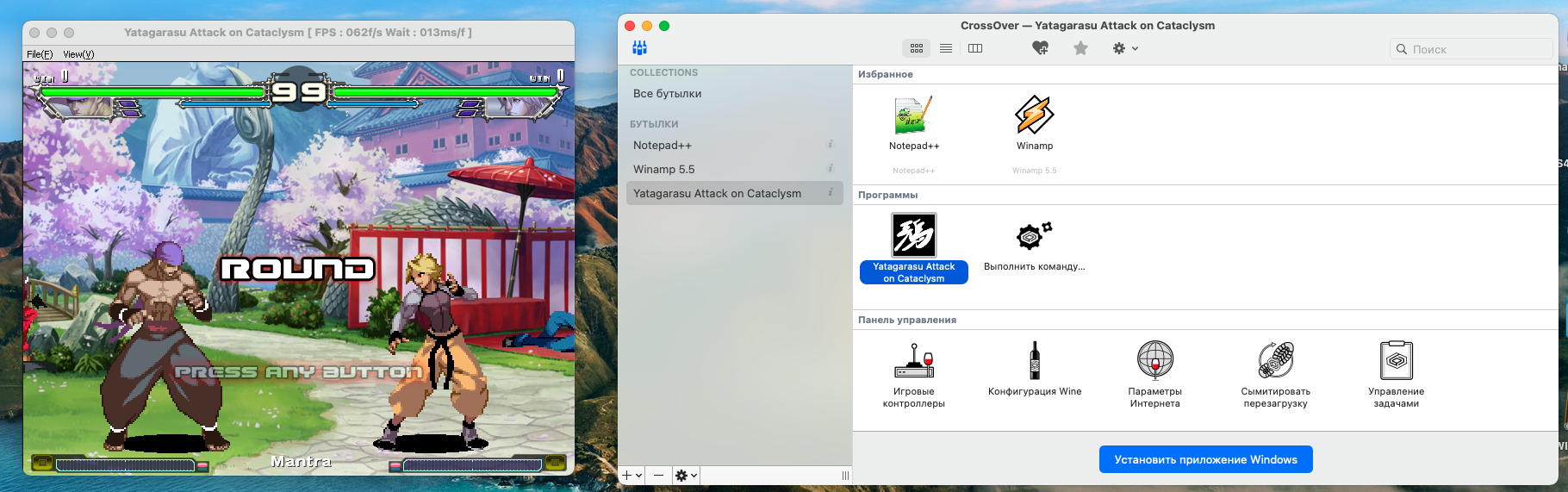Click the БУТЫЛКИ sidebar heading

[654, 124]
